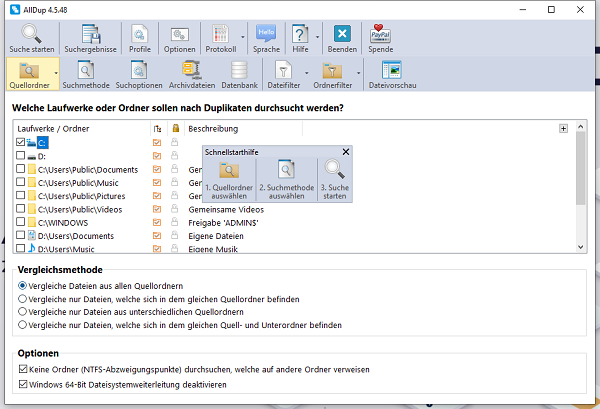
Task: Check the D: drive checkbox
Action: [x=21, y=156]
